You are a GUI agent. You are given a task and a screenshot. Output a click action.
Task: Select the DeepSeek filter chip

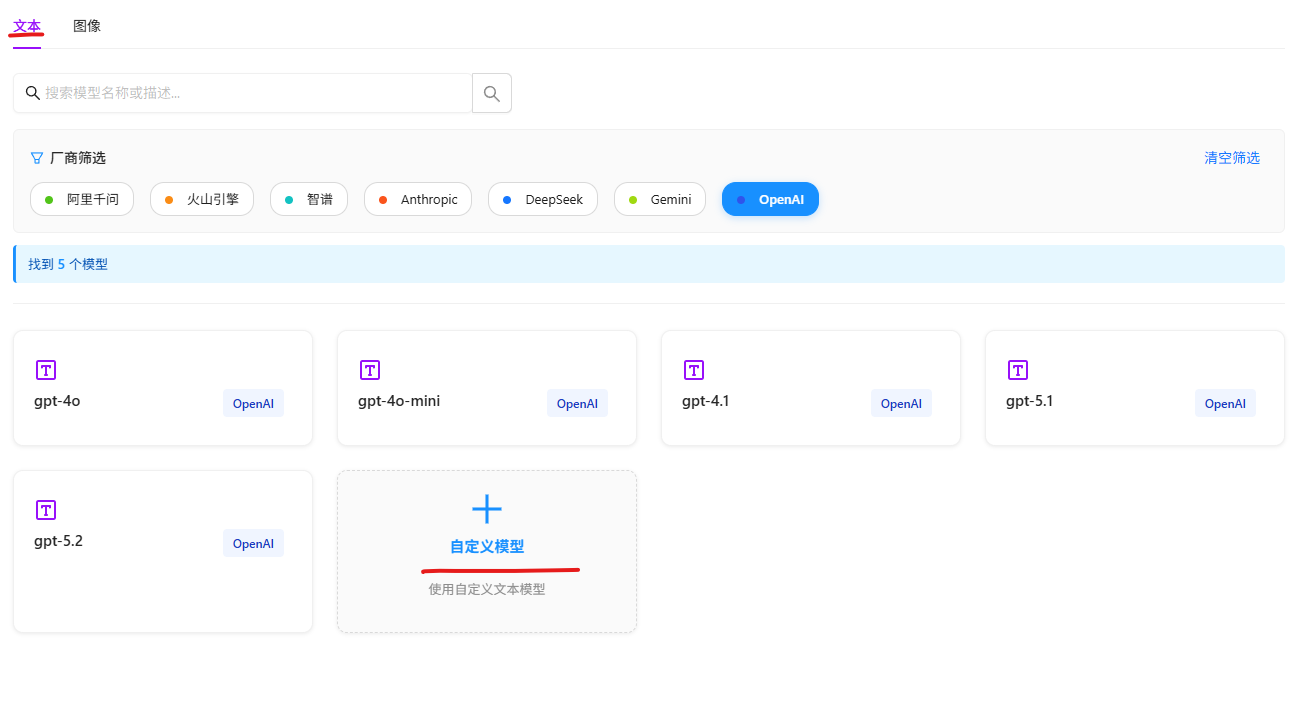coord(542,199)
